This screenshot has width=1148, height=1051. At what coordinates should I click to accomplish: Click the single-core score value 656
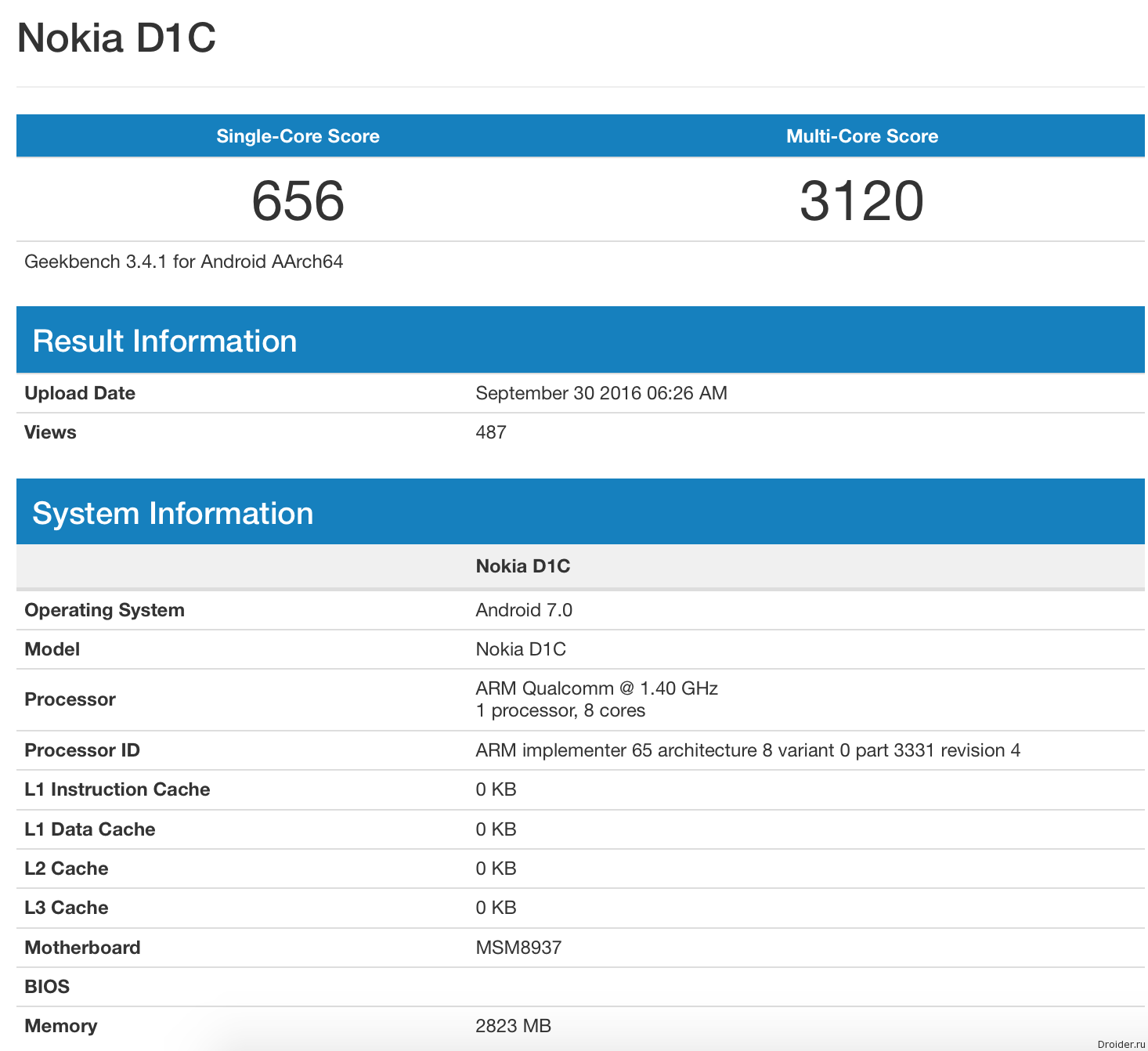[x=298, y=201]
